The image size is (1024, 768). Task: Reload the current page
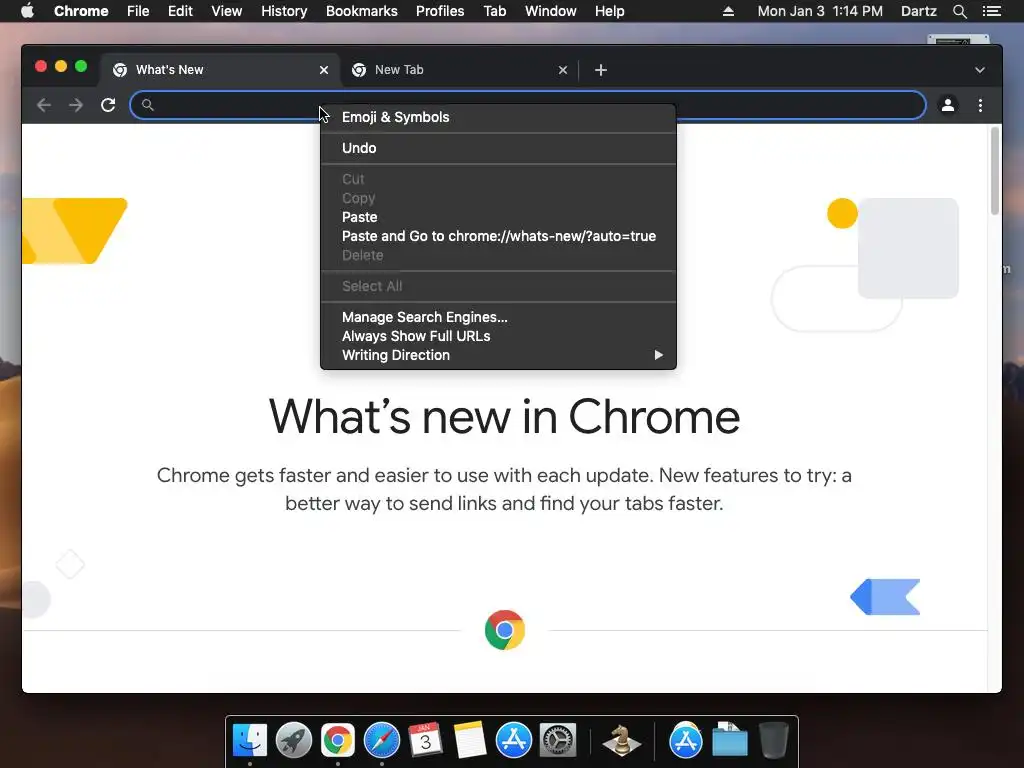[108, 105]
